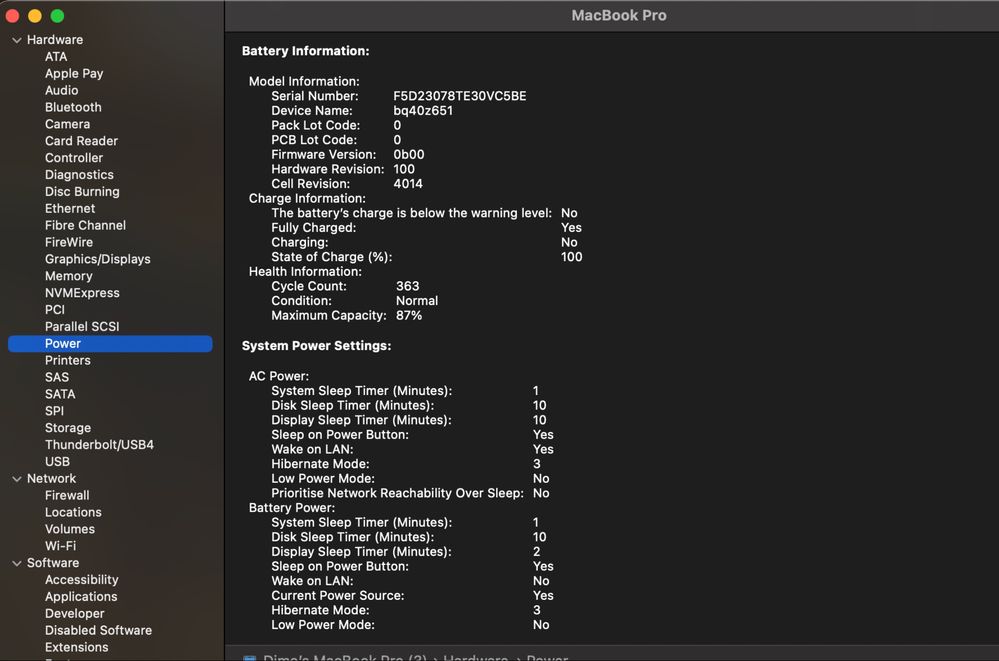
Task: Open Disabled Software entry
Action: pyautogui.click(x=99, y=630)
